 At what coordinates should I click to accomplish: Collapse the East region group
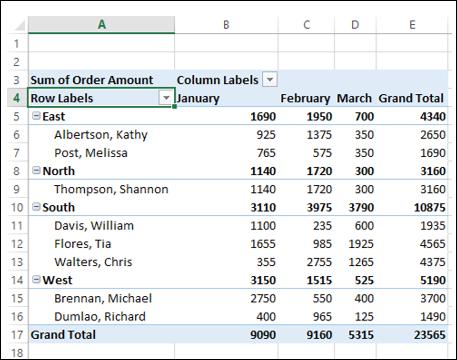tap(36, 116)
